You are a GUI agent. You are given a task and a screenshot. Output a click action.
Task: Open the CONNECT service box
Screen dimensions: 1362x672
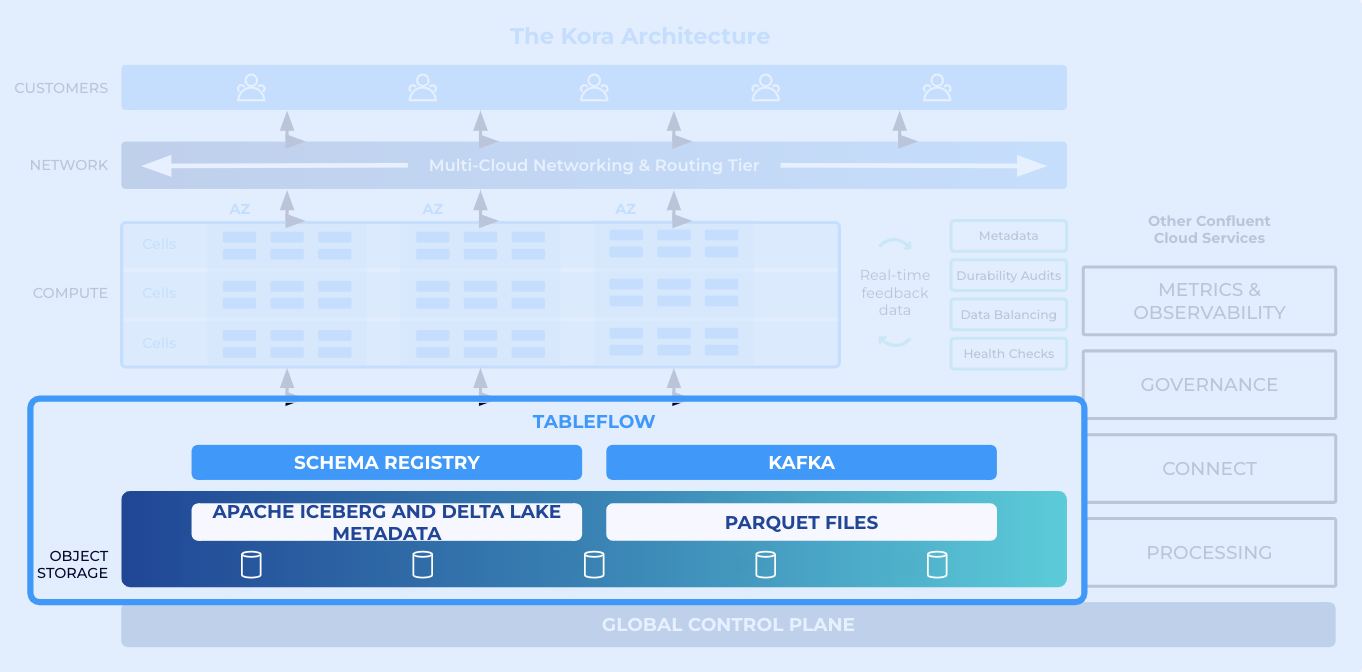[x=1209, y=469]
